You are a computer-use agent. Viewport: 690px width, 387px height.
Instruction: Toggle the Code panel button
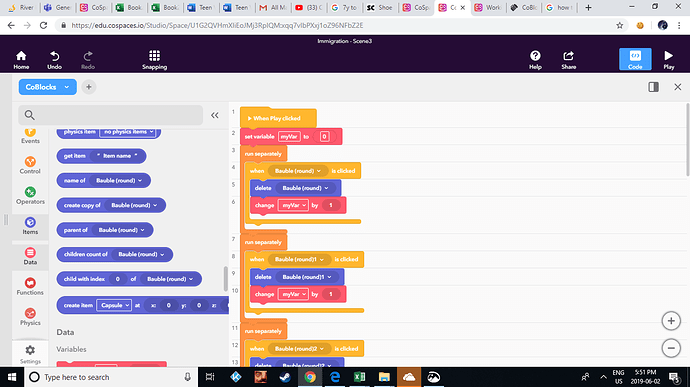[x=635, y=59]
